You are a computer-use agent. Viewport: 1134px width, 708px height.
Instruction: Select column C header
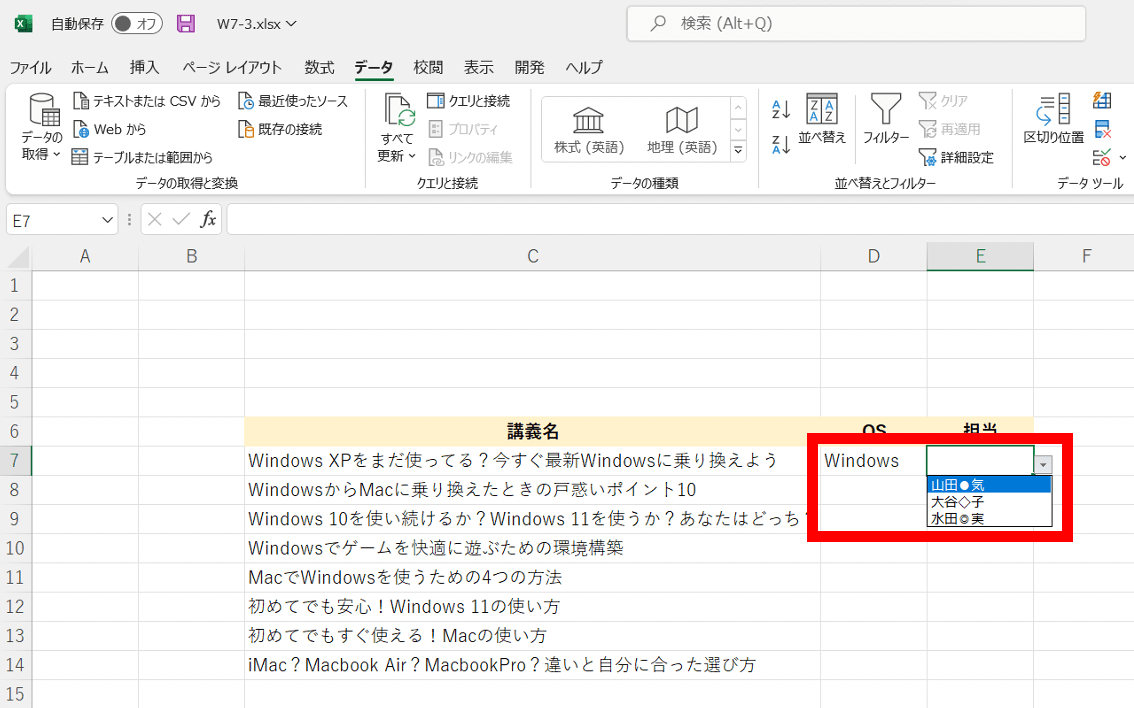pos(532,257)
